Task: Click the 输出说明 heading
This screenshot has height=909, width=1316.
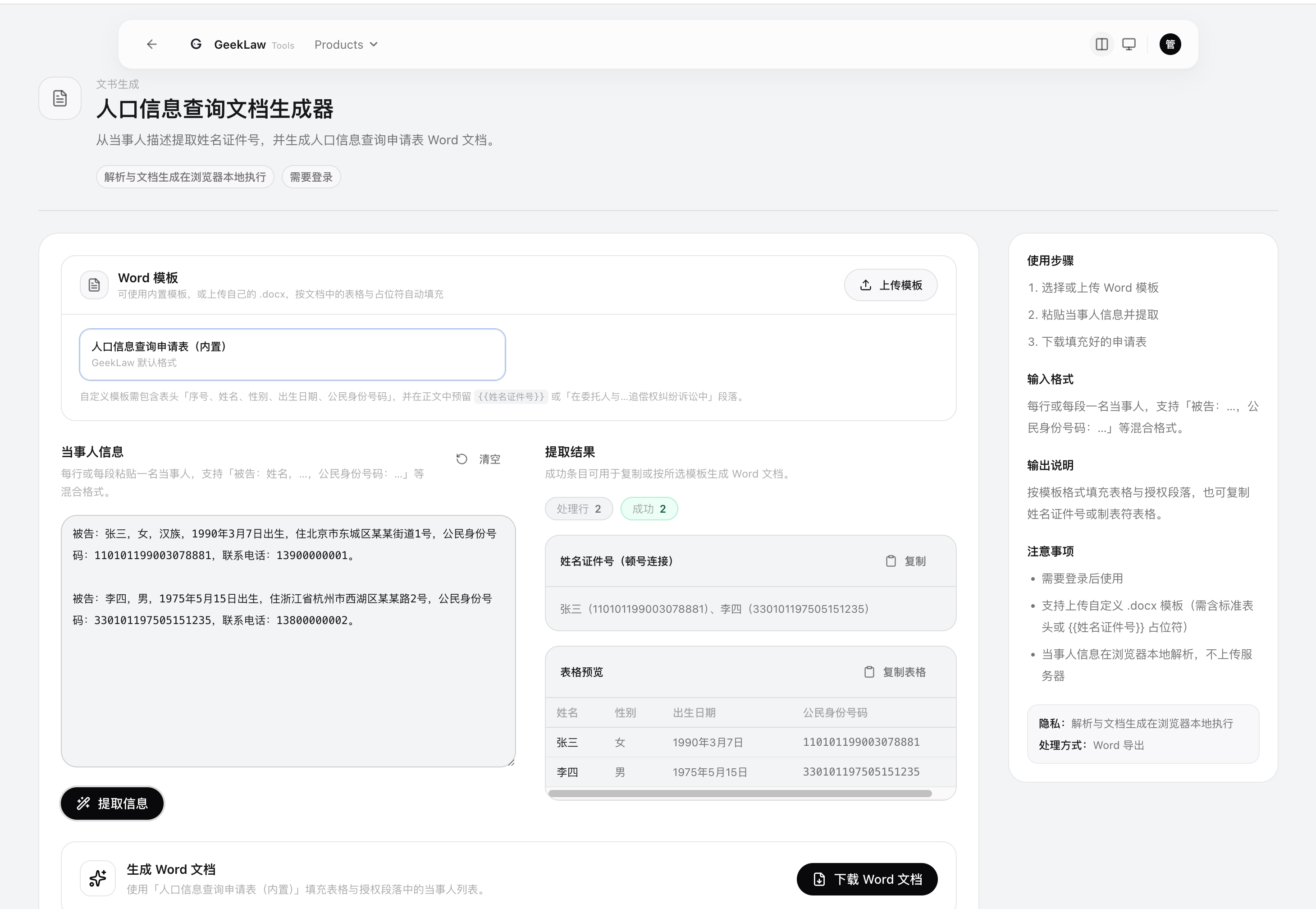Action: (x=1050, y=465)
